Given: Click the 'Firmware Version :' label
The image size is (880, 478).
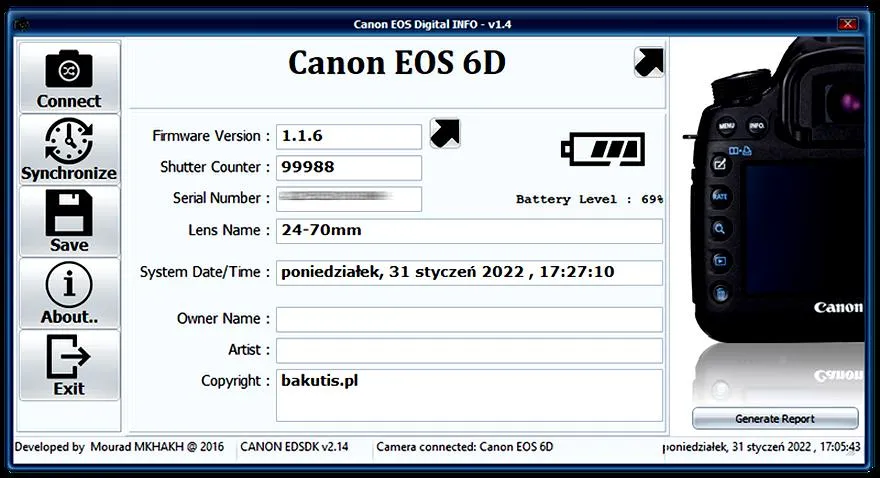Looking at the screenshot, I should click(211, 136).
